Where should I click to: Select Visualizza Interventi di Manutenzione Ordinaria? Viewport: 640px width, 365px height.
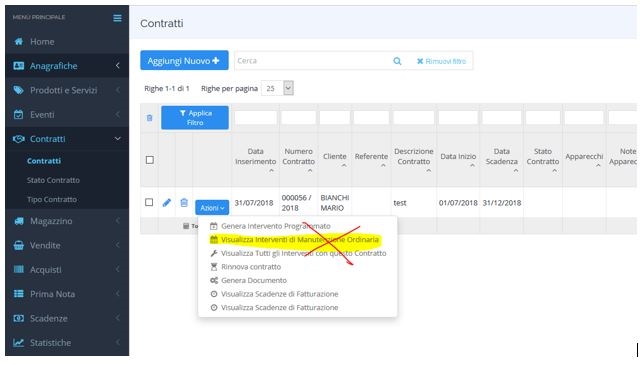click(300, 240)
